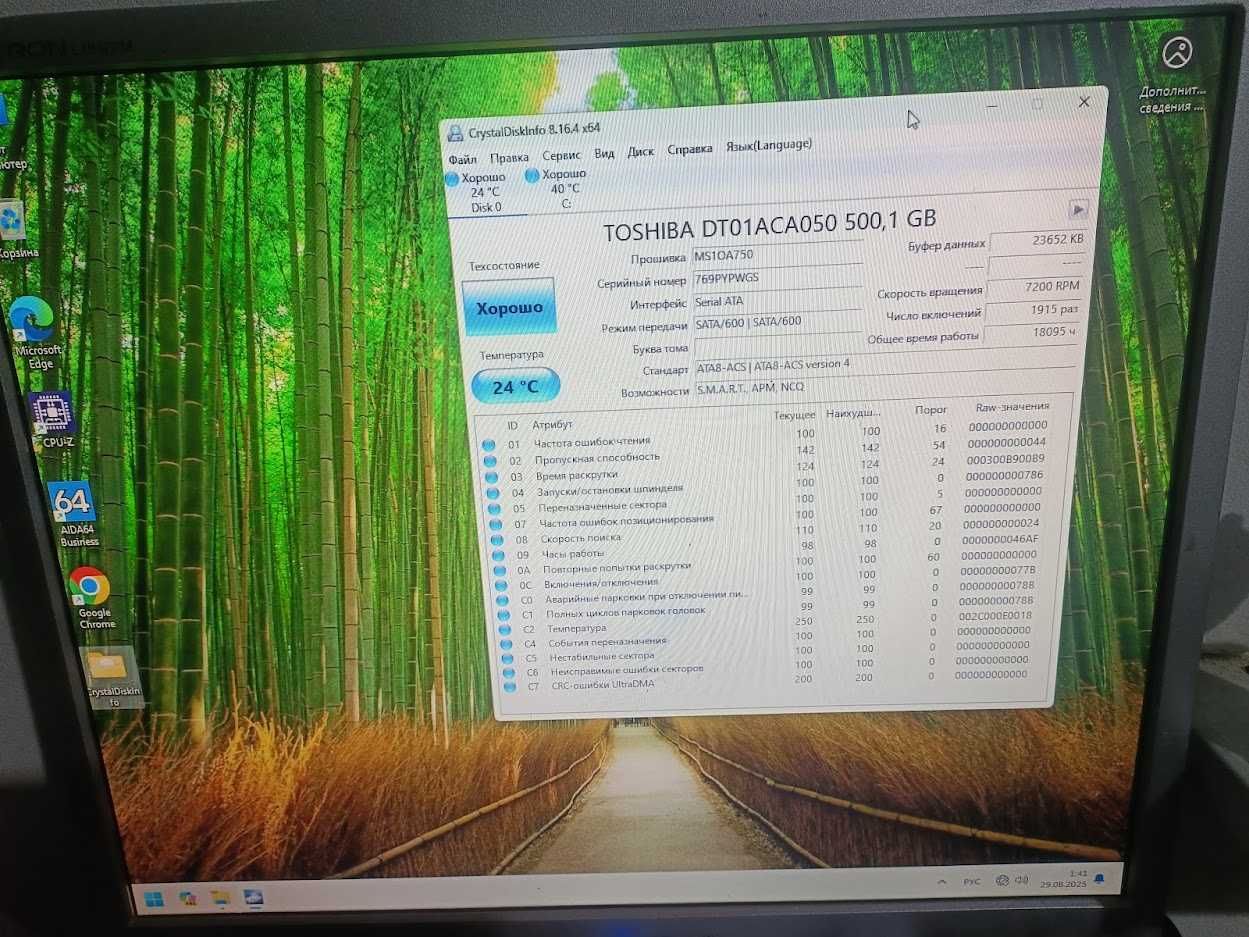Open the Сервис menu
Viewport: 1249px width, 937px height.
click(x=562, y=156)
